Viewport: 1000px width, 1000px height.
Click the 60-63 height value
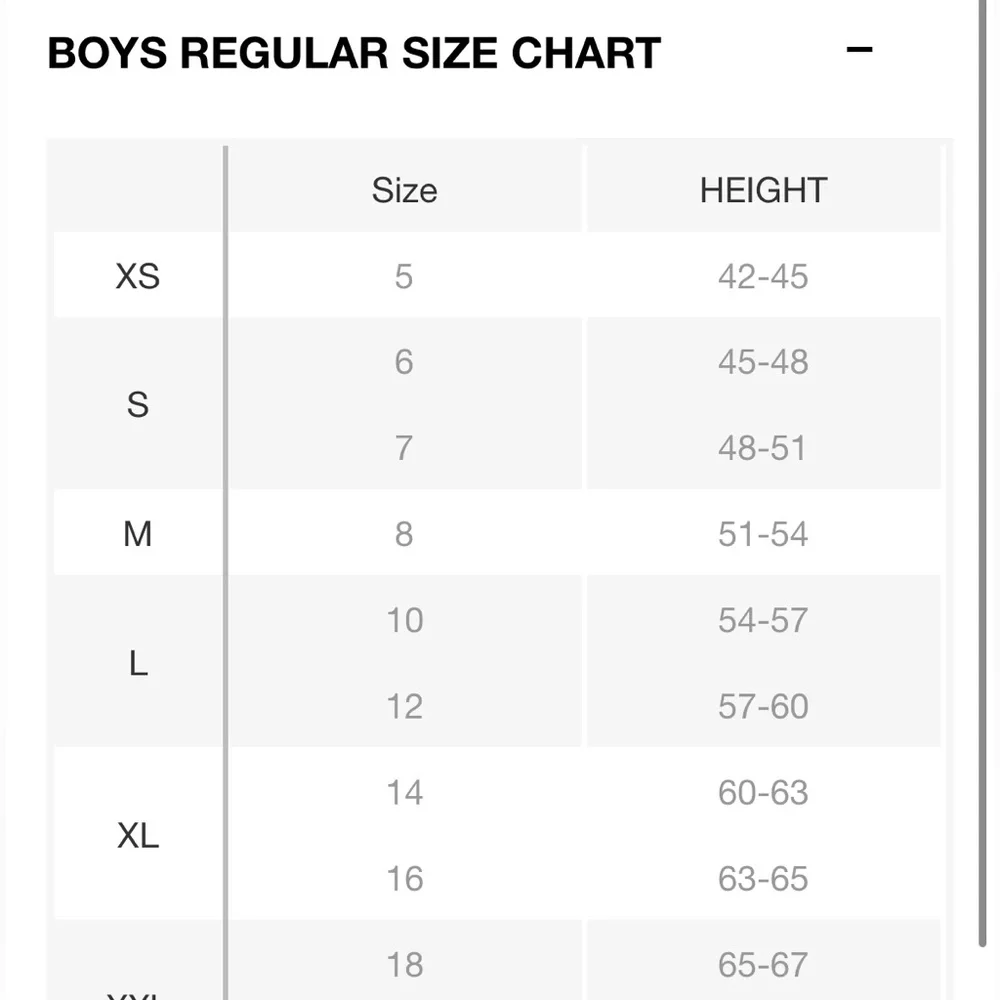pyautogui.click(x=763, y=792)
